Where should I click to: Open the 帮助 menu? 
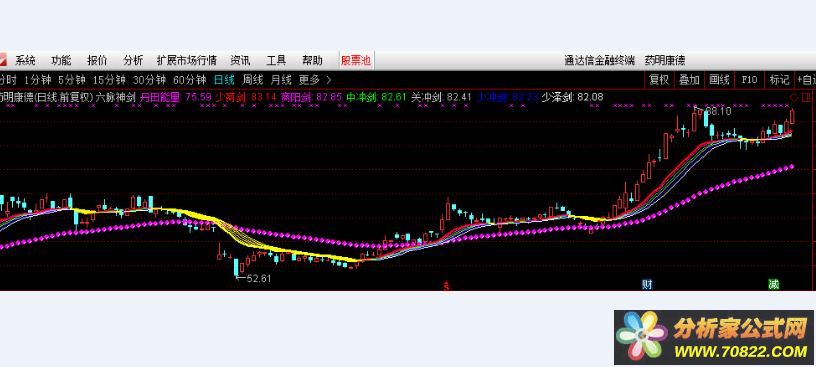pyautogui.click(x=312, y=60)
